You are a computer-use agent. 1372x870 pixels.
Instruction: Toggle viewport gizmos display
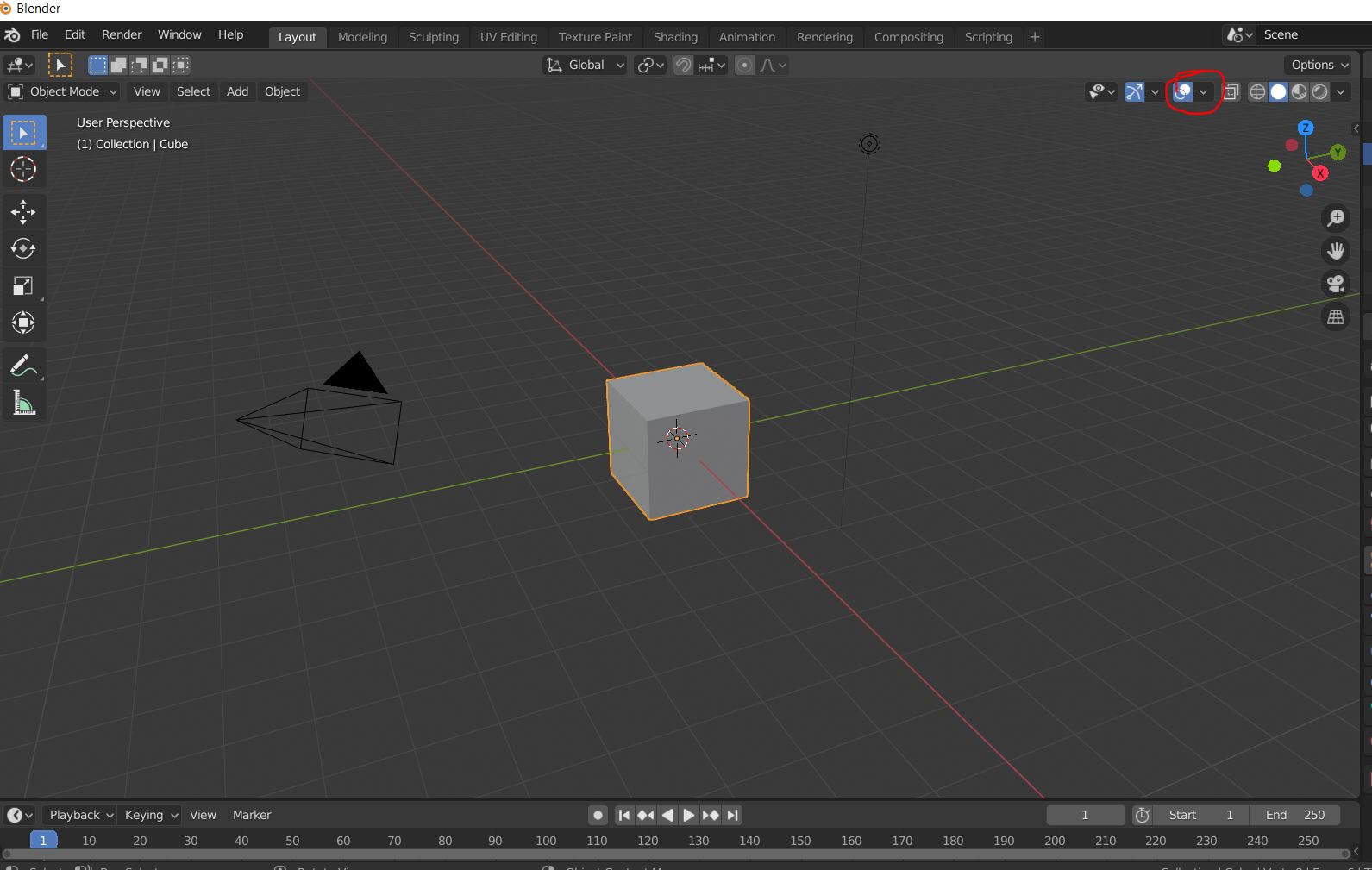1135,91
